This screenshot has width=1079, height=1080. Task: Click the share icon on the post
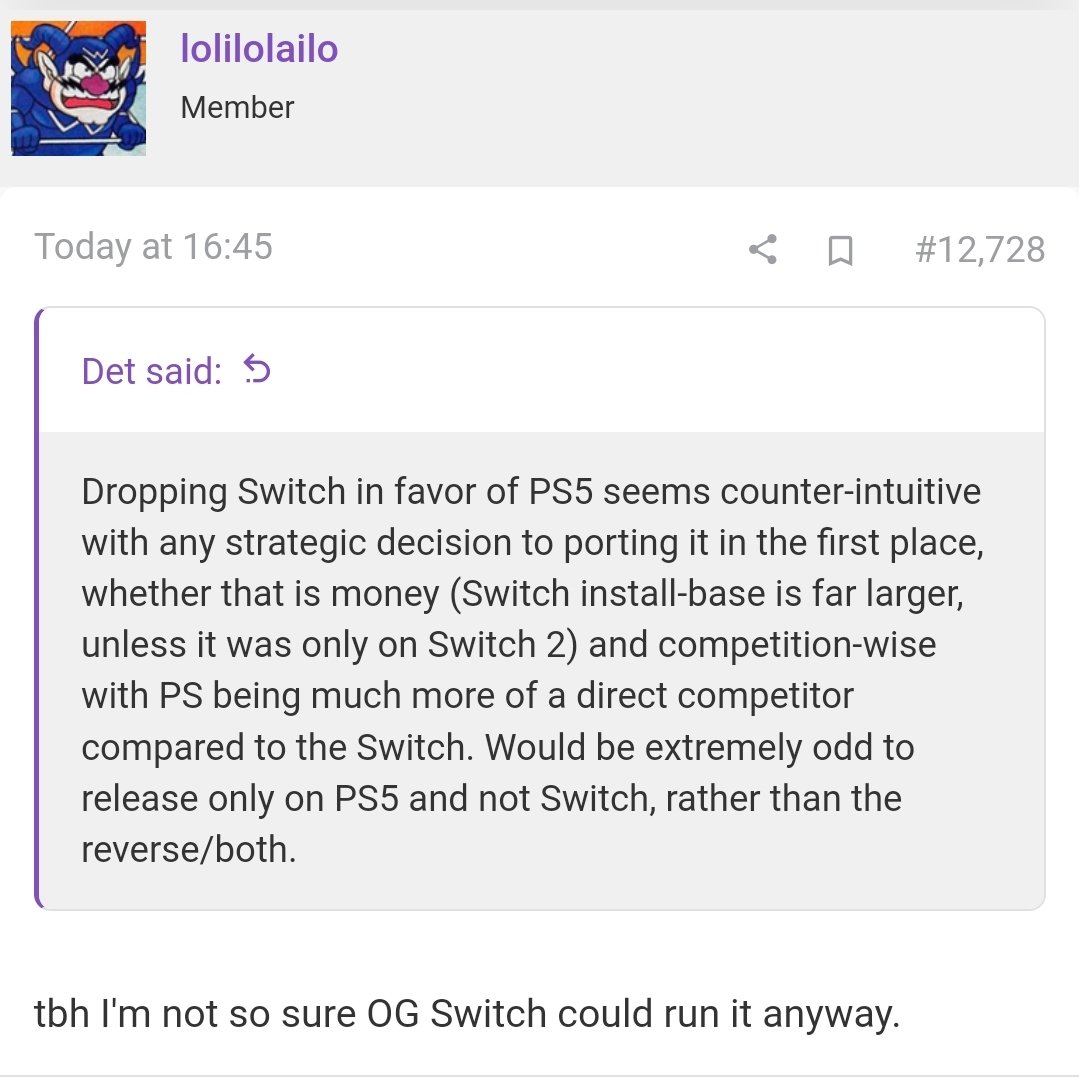[x=763, y=249]
